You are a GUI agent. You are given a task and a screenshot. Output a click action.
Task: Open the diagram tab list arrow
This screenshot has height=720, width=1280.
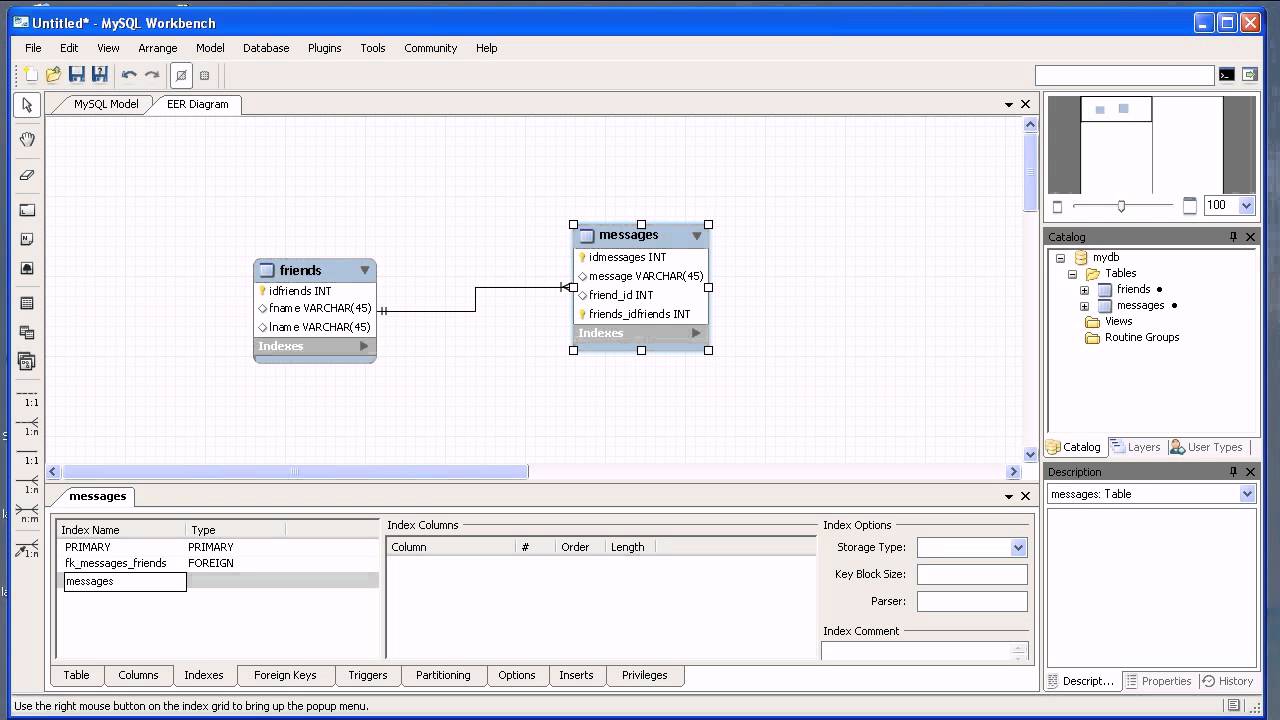pos(1008,104)
